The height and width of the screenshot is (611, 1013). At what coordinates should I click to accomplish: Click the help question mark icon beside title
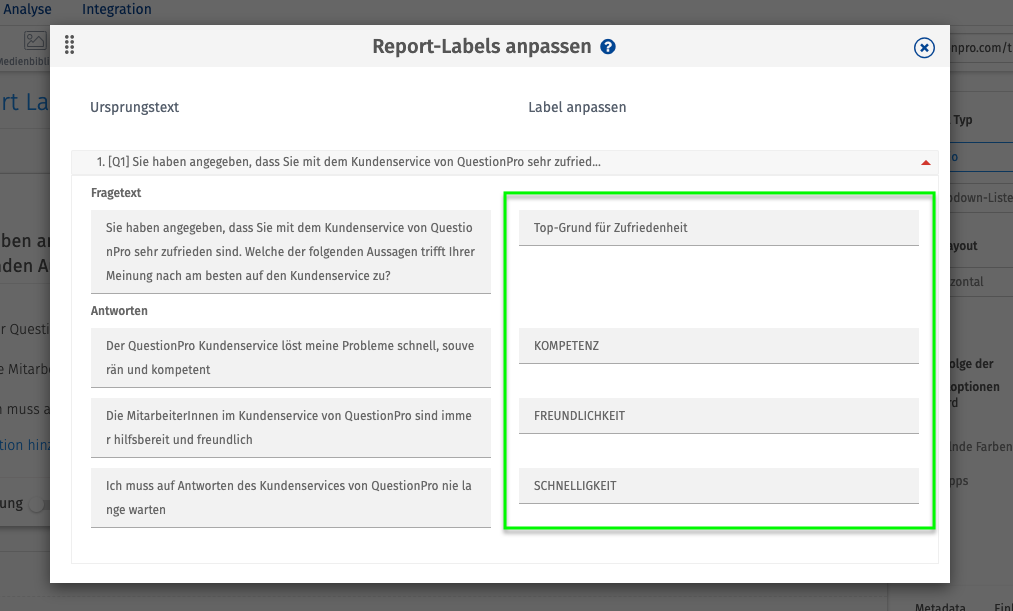pyautogui.click(x=608, y=47)
